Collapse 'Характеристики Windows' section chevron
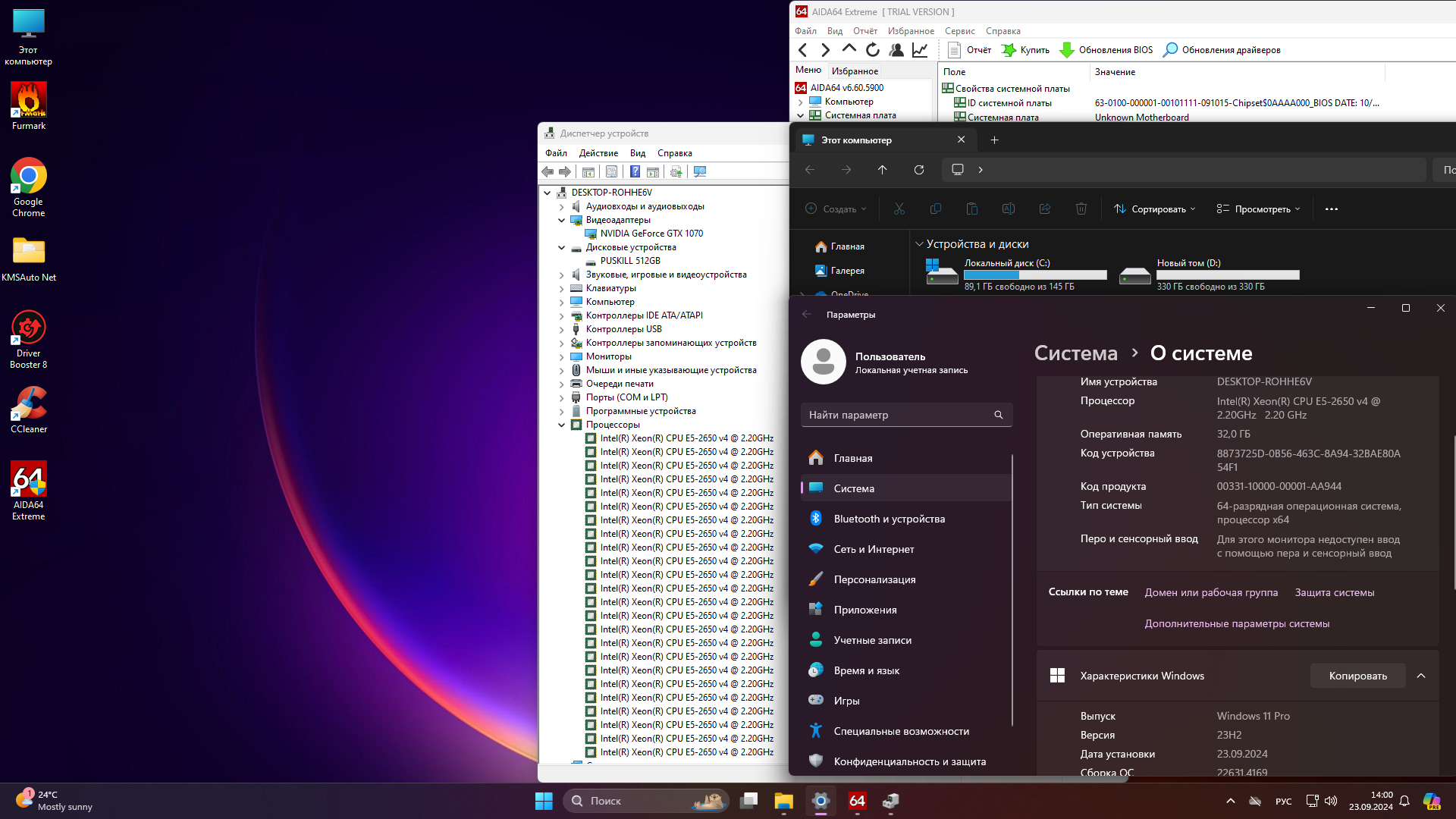1456x819 pixels. 1421,676
